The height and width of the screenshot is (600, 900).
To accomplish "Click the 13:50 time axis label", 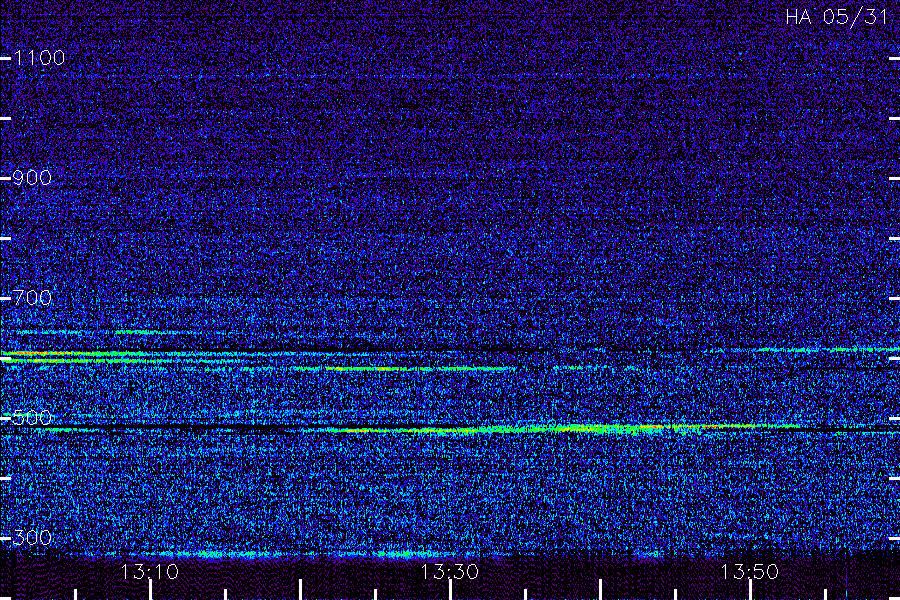I will tap(749, 572).
